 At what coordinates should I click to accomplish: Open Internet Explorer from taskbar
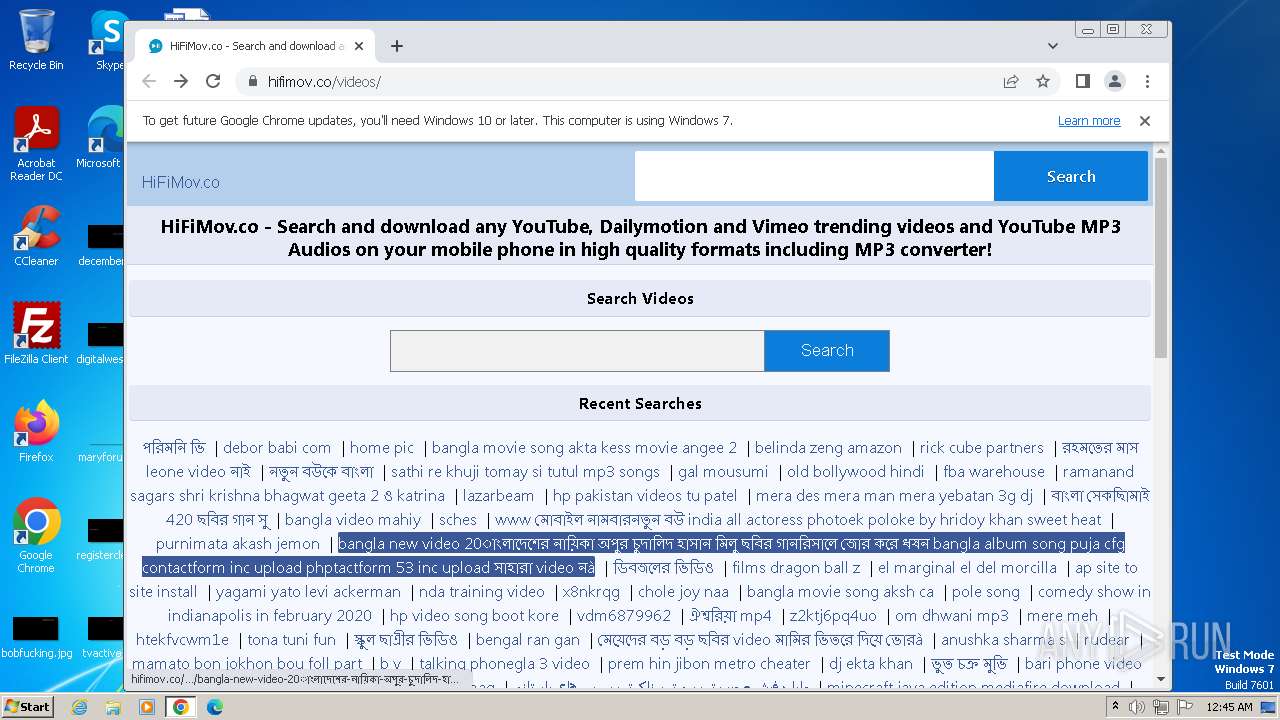[x=79, y=707]
